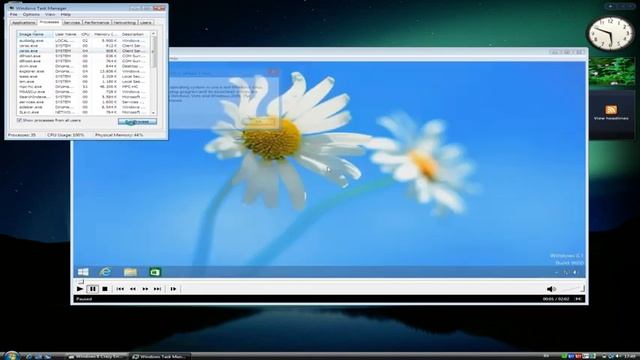640x360 pixels.
Task: Click the fast-forward (increase speed) icon
Action: [x=145, y=289]
